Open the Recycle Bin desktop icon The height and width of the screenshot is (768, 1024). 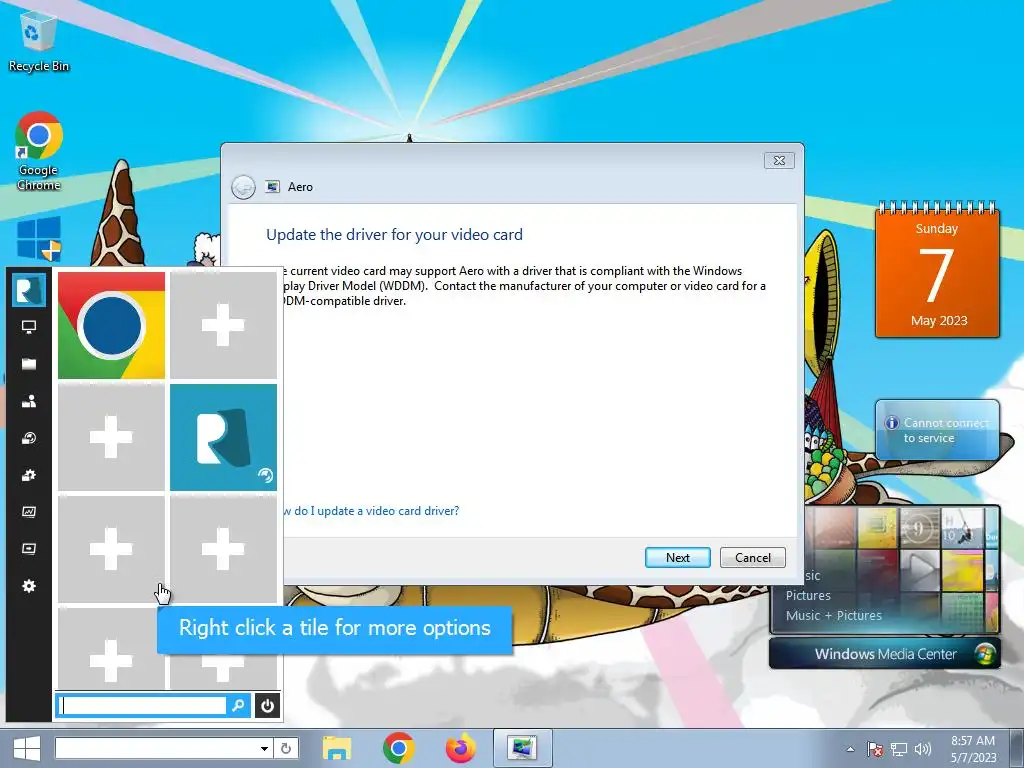click(x=39, y=41)
